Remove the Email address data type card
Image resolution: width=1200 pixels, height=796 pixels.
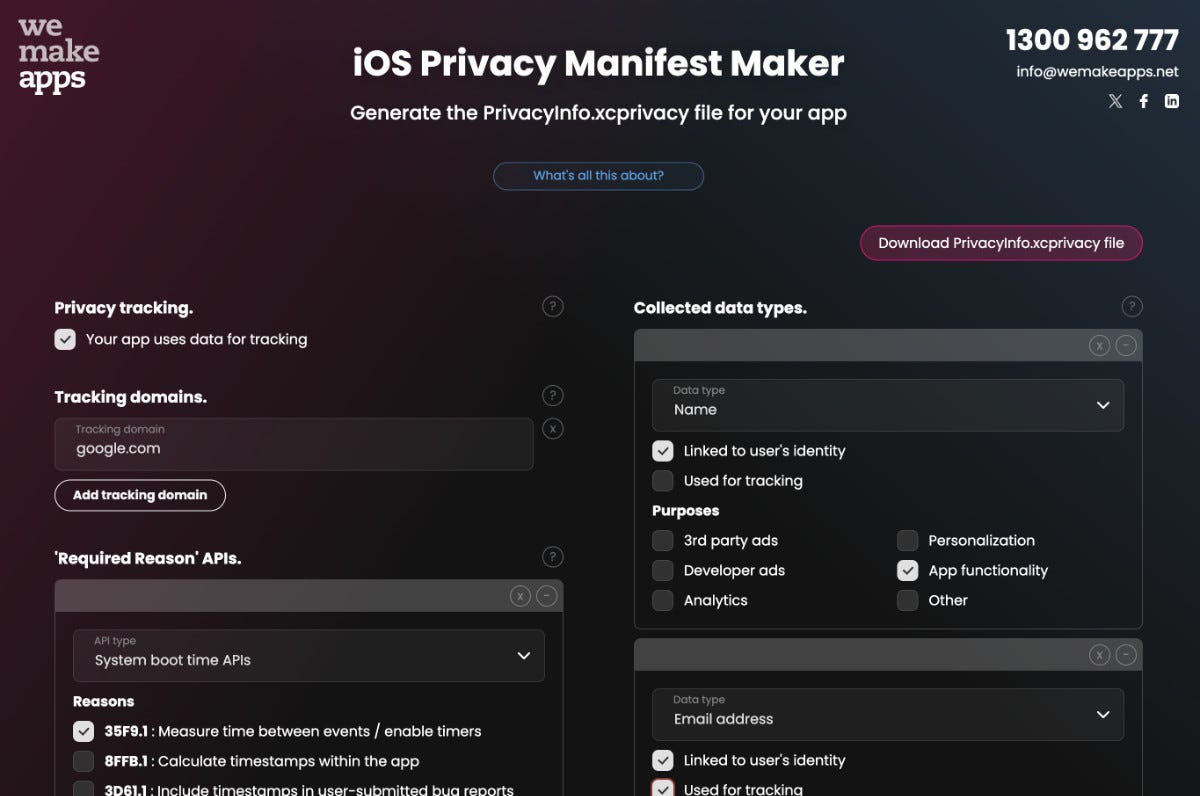[1099, 655]
